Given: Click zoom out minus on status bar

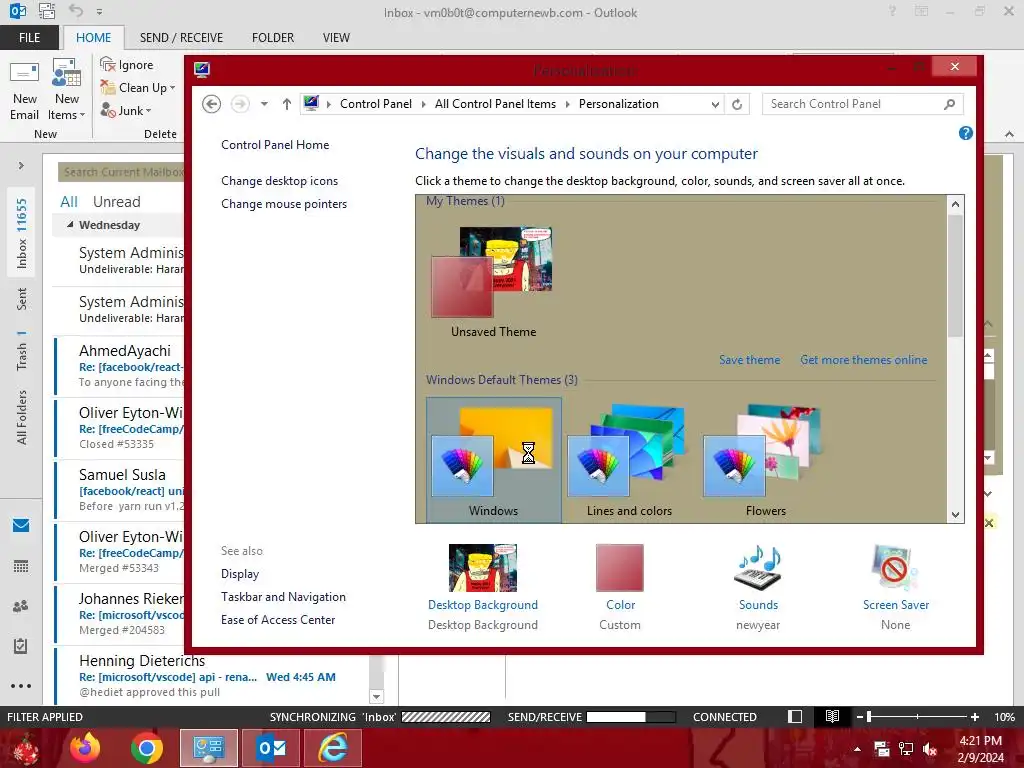Looking at the screenshot, I should (860, 717).
